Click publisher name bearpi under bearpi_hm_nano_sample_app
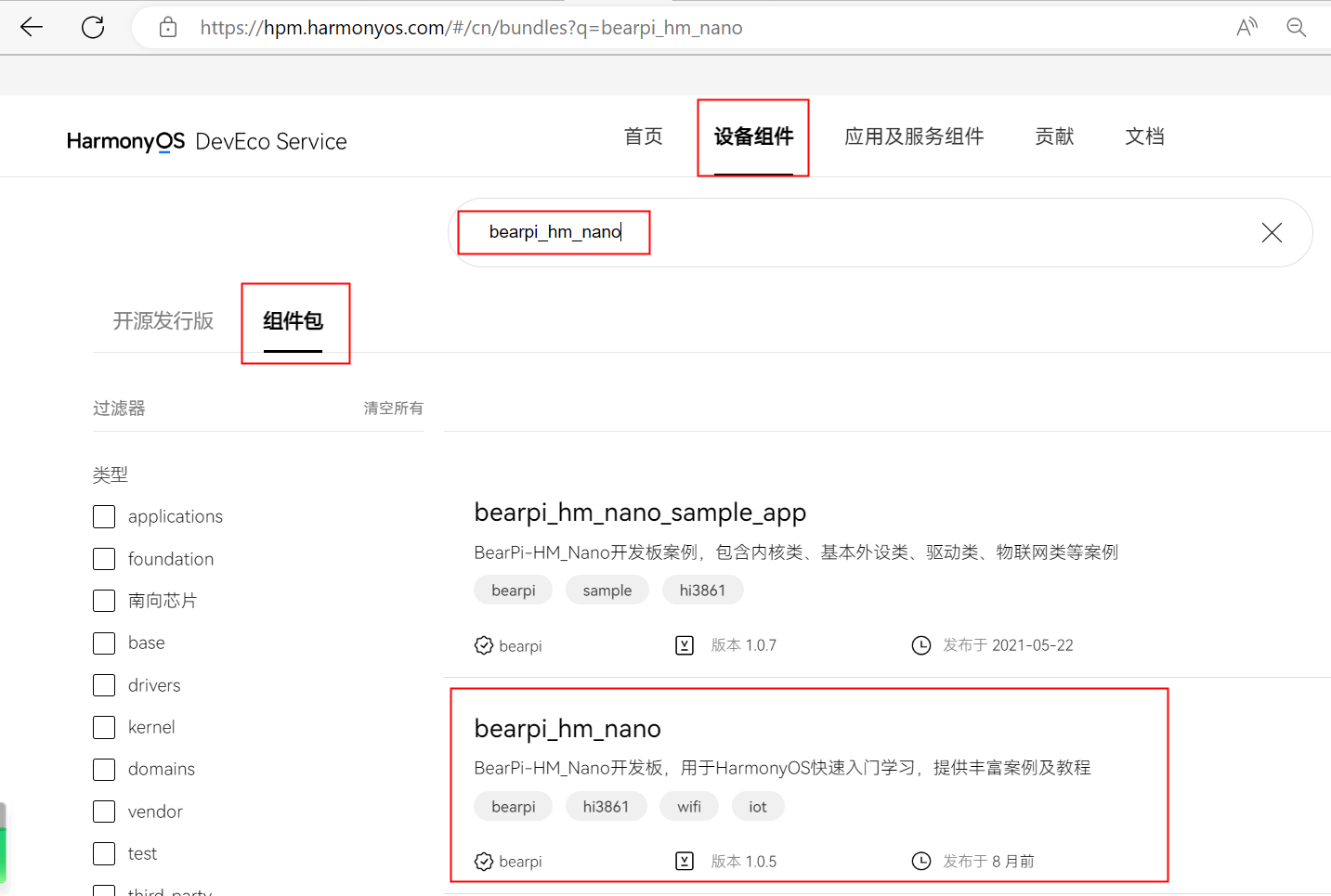This screenshot has width=1331, height=896. click(x=520, y=646)
